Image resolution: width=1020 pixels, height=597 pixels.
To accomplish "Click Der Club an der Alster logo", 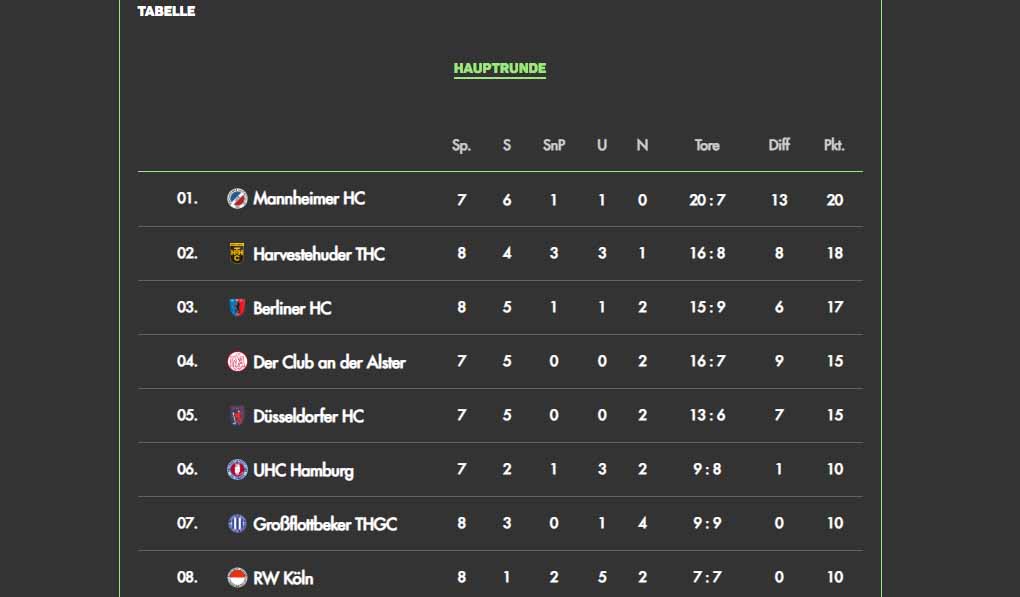I will click(x=237, y=361).
